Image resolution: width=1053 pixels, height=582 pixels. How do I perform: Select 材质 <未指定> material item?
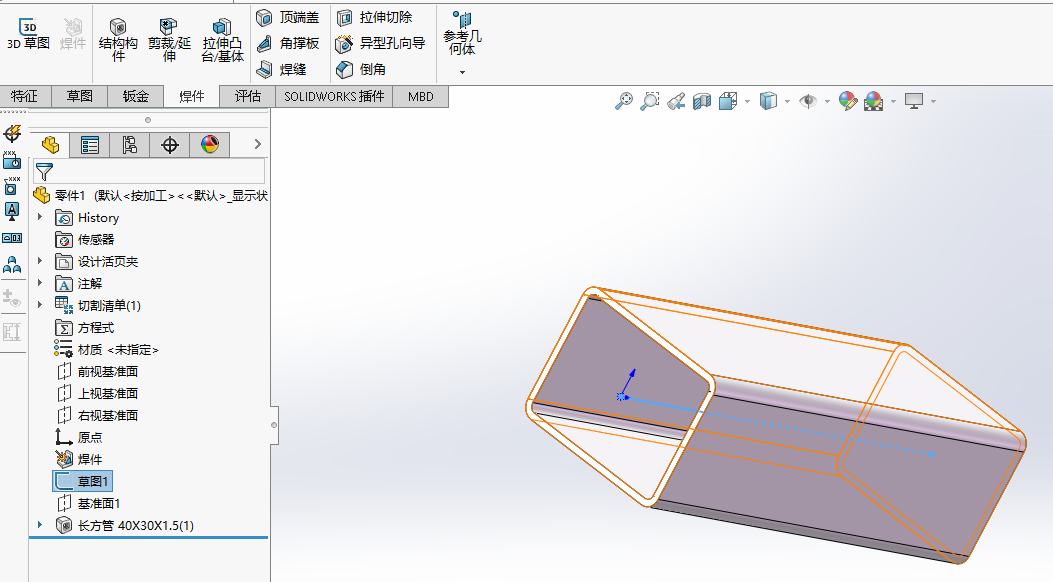point(107,350)
